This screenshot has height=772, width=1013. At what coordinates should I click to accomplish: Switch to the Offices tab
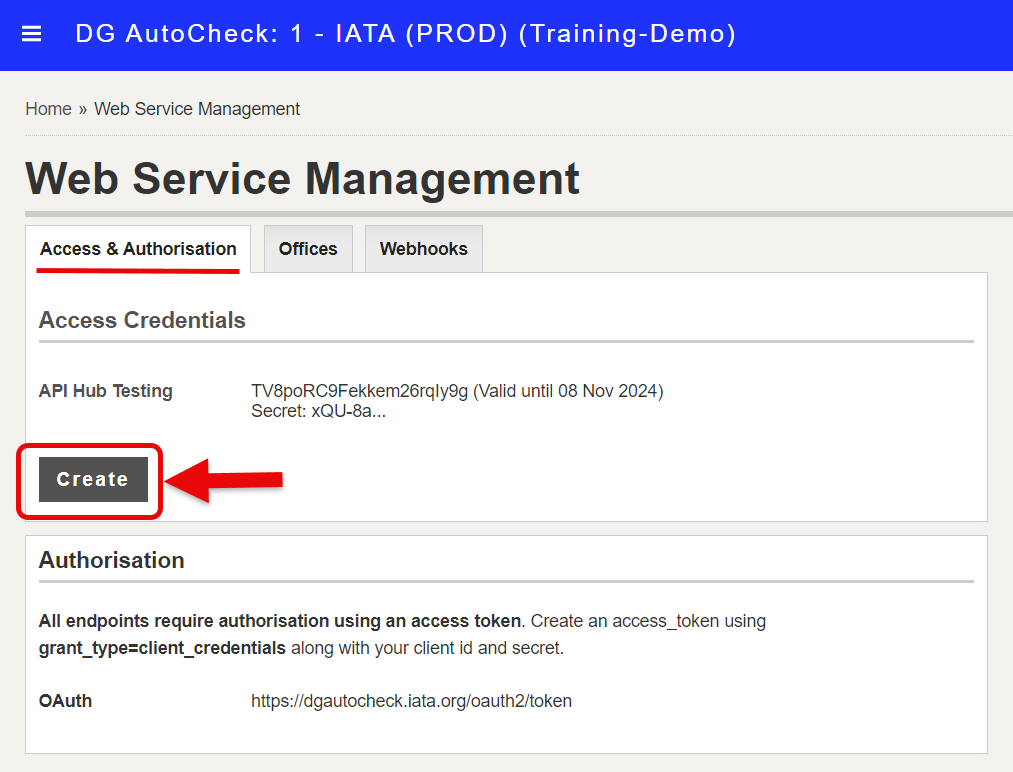click(x=308, y=249)
